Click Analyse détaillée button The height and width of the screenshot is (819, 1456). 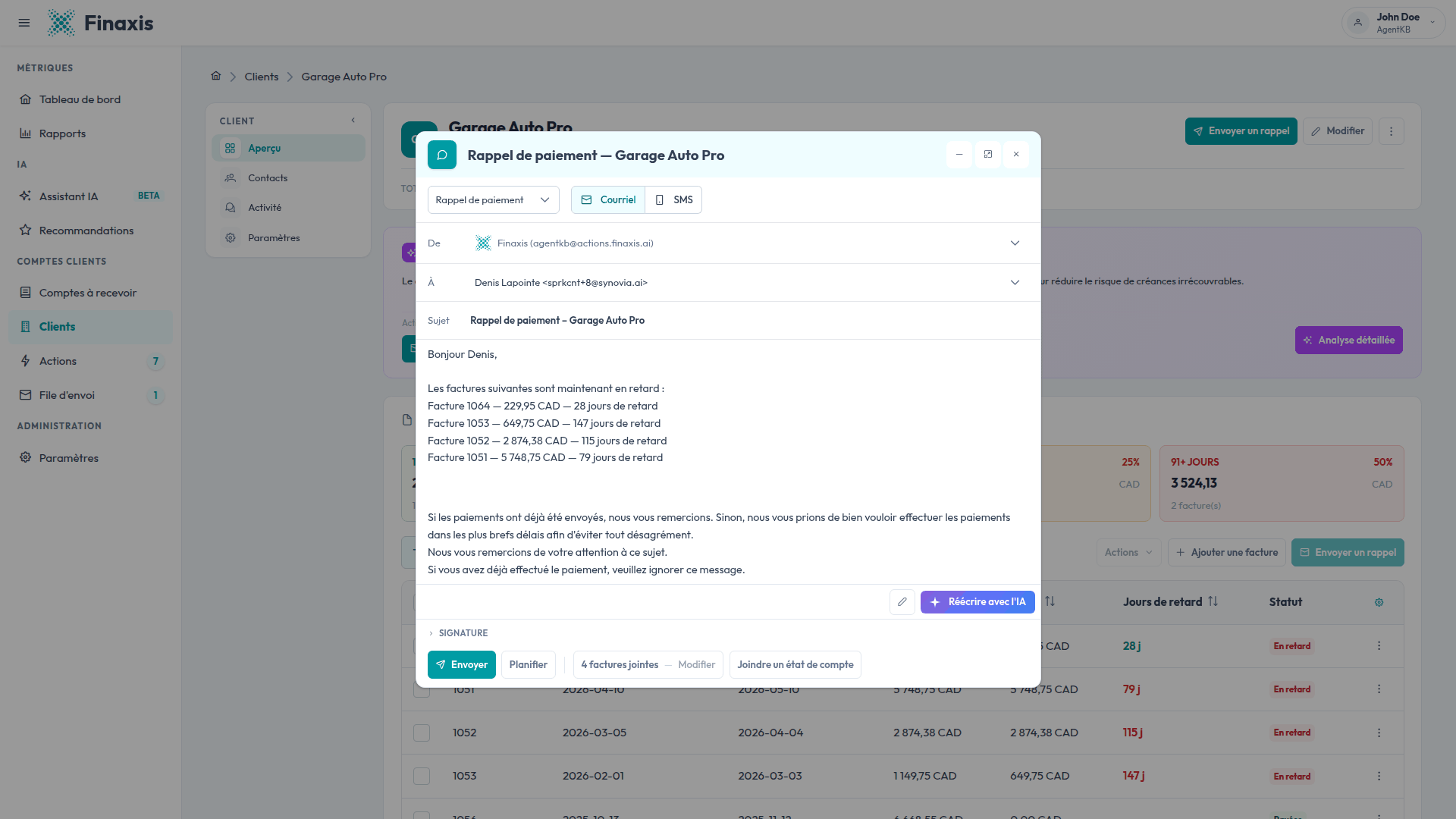tap(1348, 340)
